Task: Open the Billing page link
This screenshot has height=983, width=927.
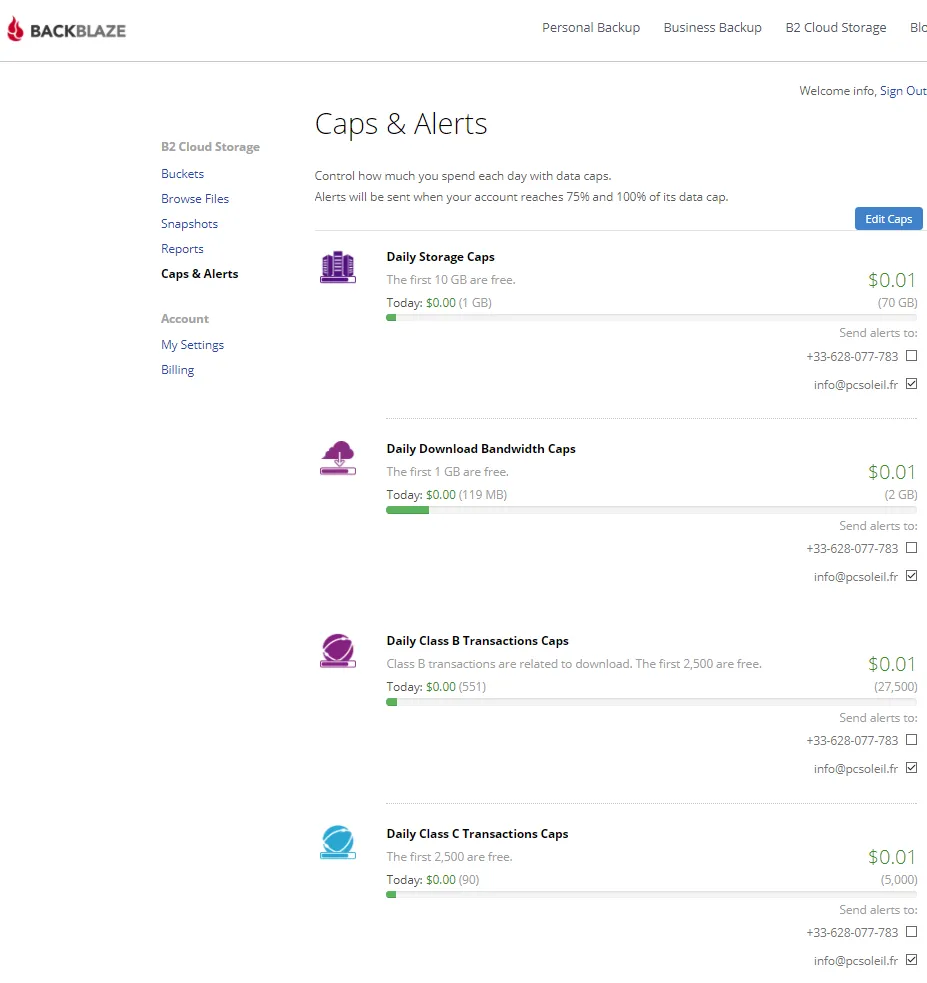Action: pos(177,370)
